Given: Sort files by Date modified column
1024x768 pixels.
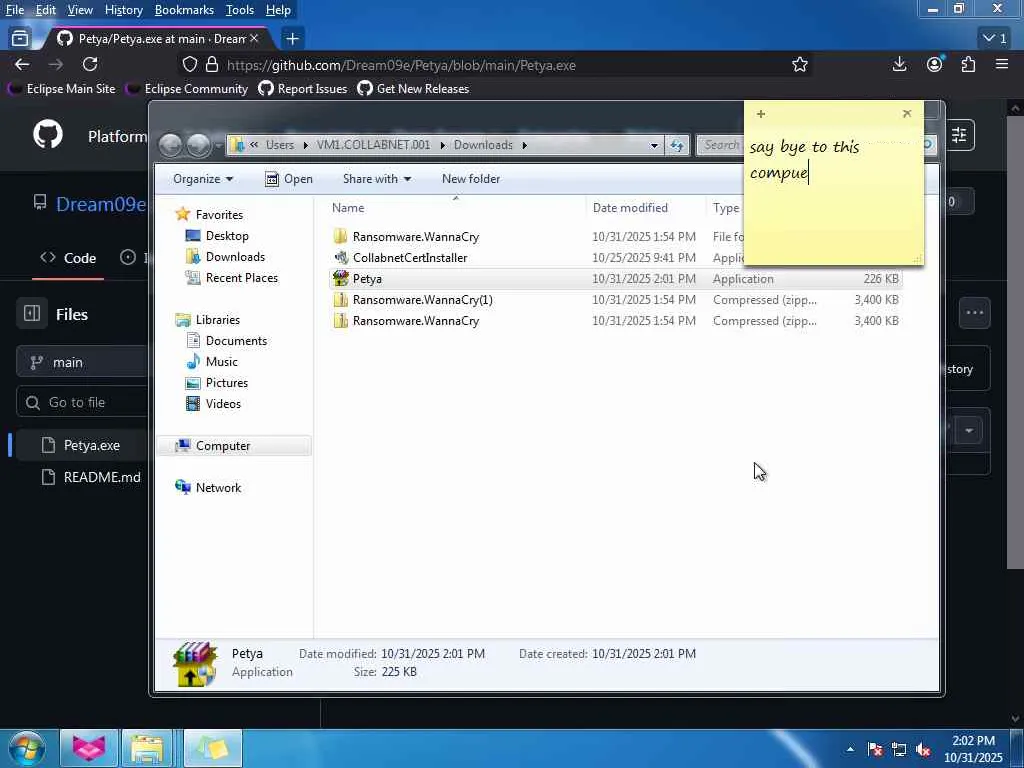Looking at the screenshot, I should pos(630,208).
